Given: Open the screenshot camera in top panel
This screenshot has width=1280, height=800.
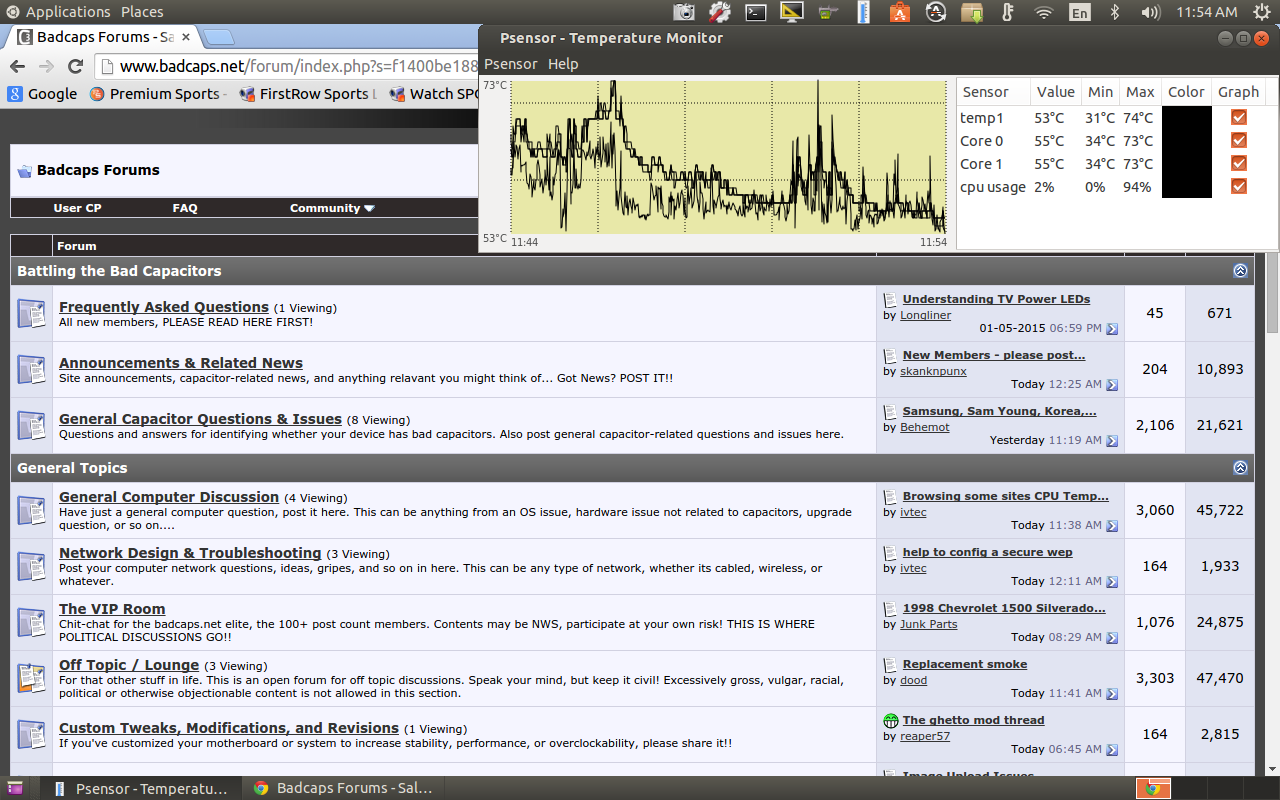Looking at the screenshot, I should tap(684, 12).
